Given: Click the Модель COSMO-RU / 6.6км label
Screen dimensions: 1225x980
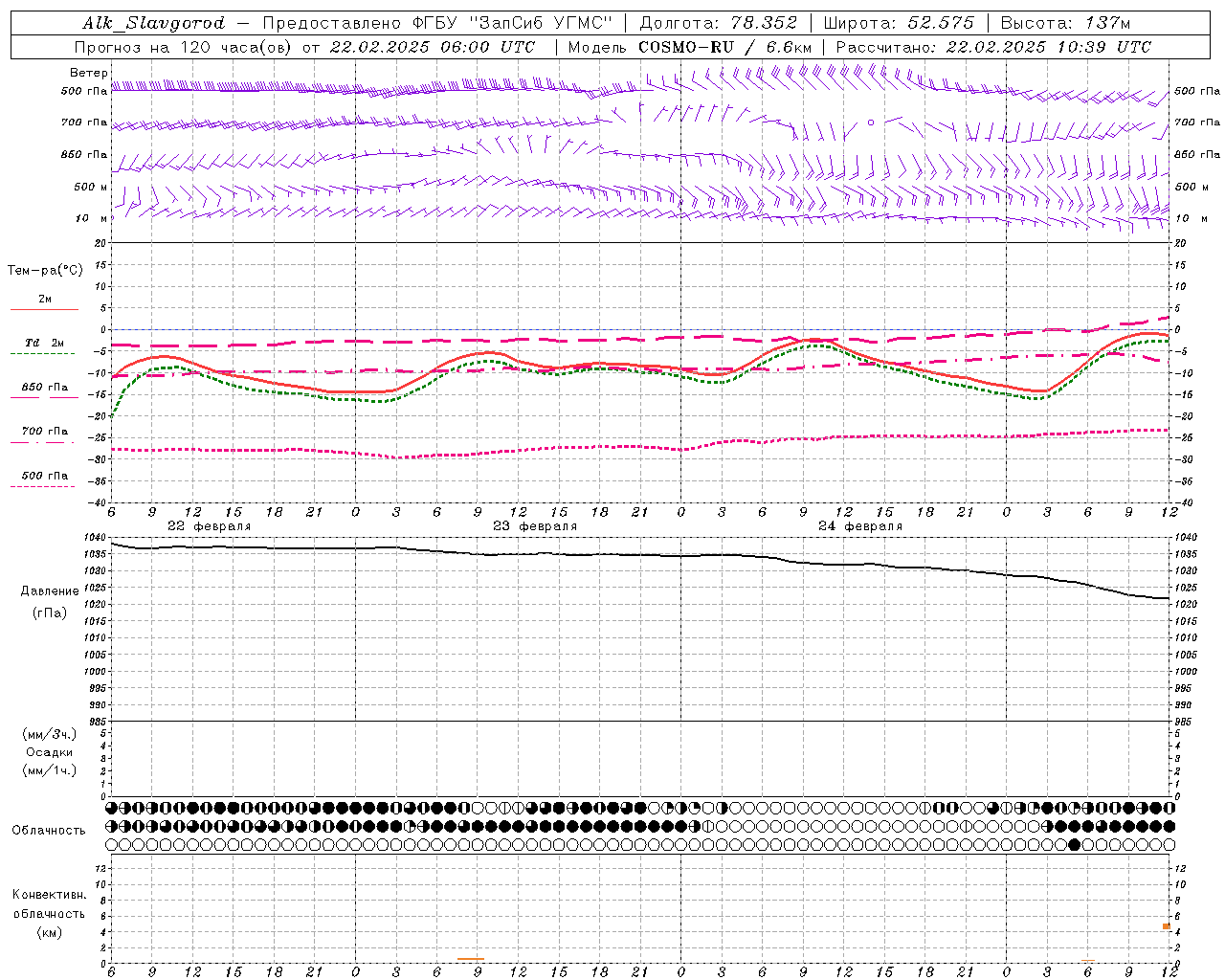Looking at the screenshot, I should coord(690,47).
